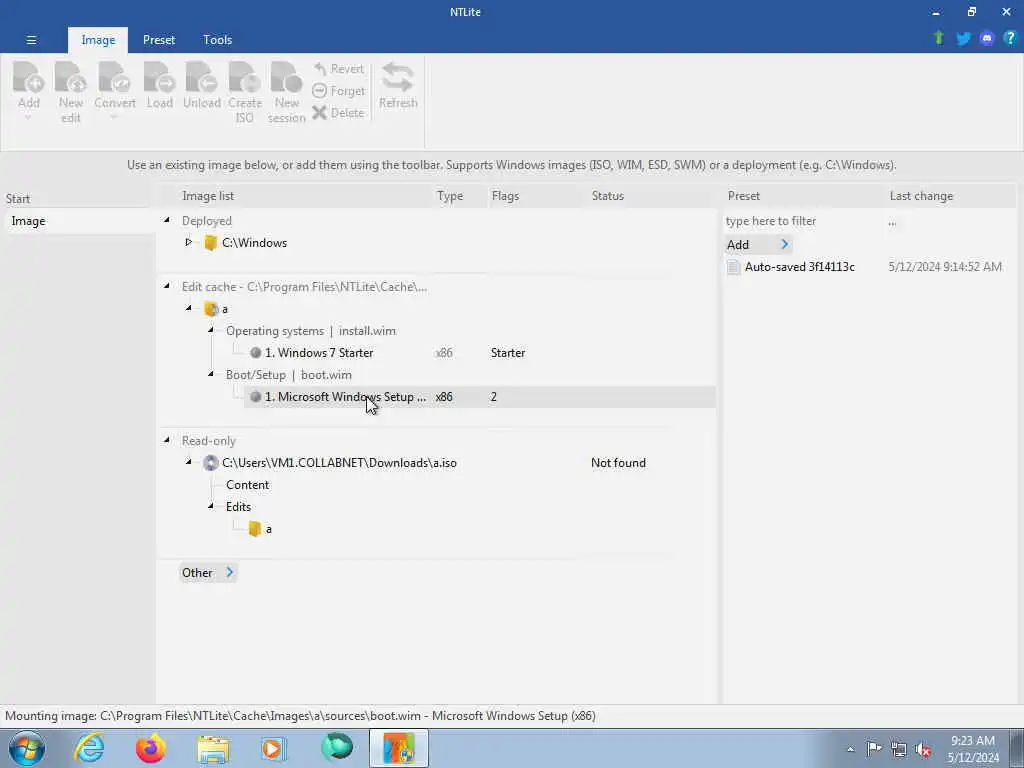The height and width of the screenshot is (768, 1024).
Task: Collapse the Read-only group
Action: (x=167, y=440)
